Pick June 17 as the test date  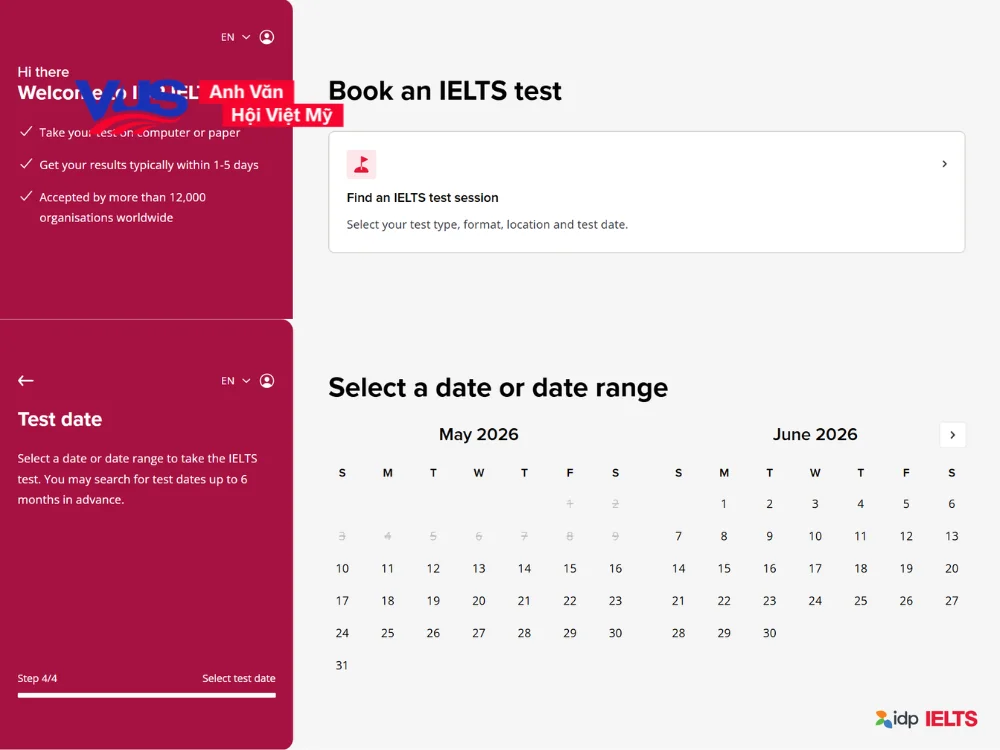coord(815,568)
